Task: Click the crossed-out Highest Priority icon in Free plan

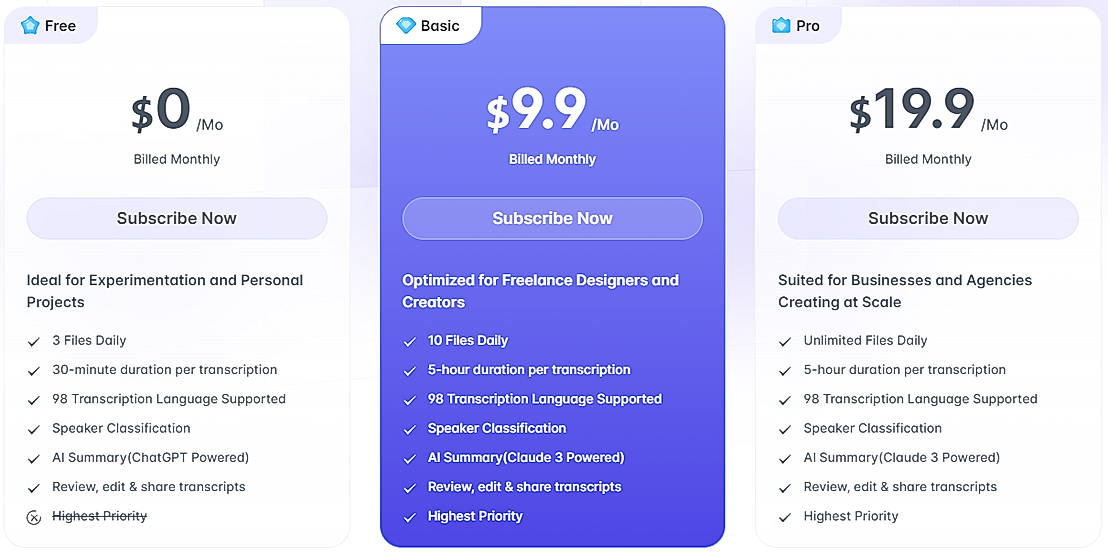Action: pos(34,517)
